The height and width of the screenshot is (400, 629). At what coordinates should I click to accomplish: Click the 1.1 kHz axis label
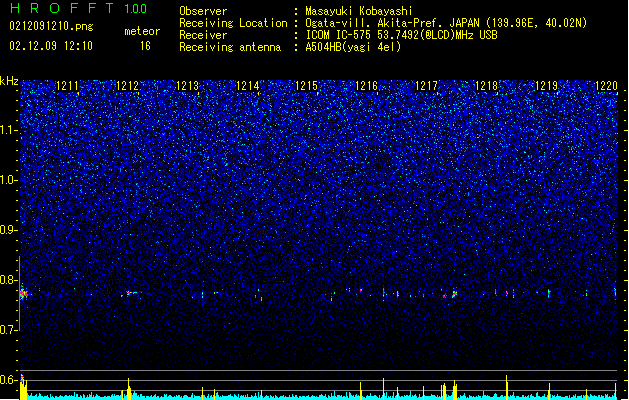click(8, 130)
